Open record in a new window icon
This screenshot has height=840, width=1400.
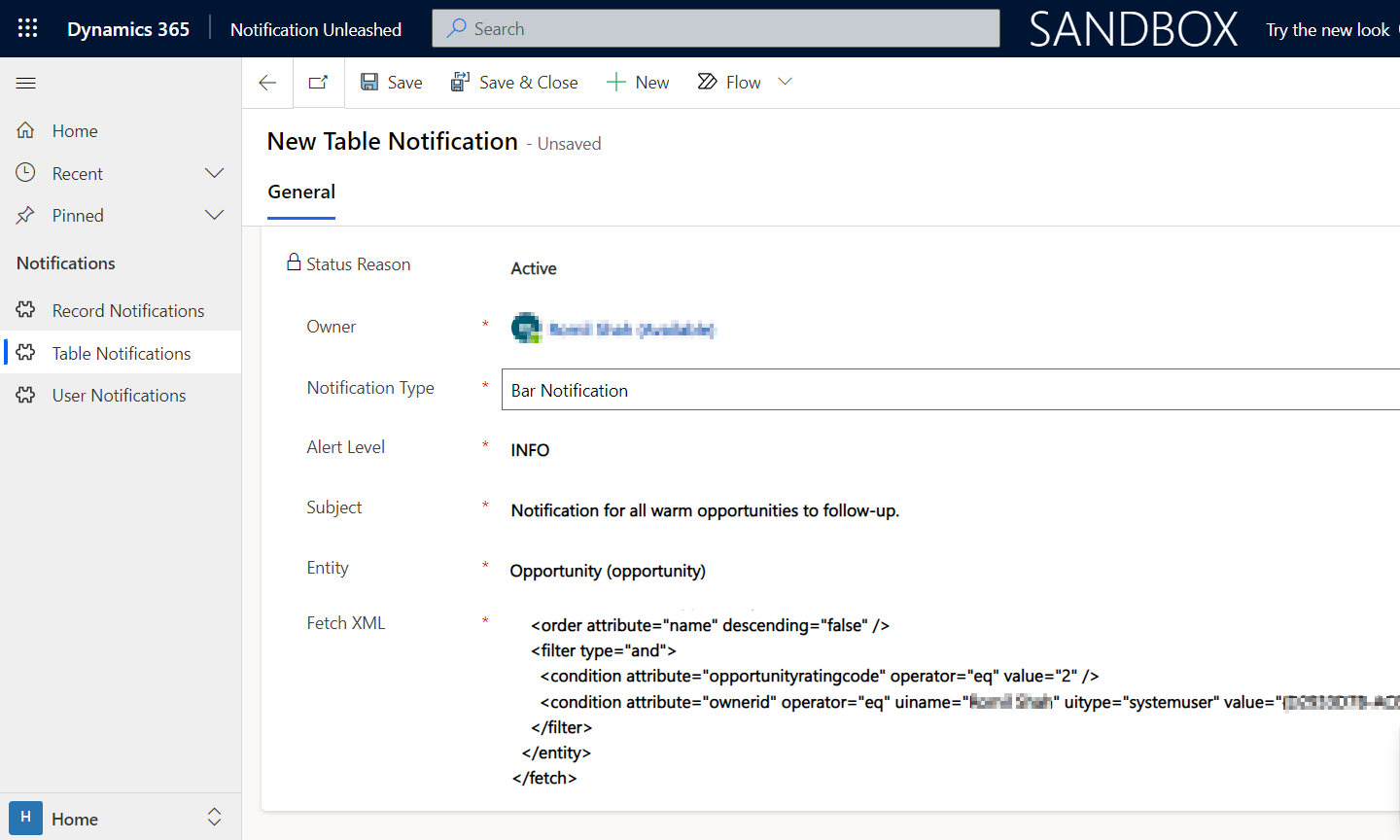pos(318,83)
